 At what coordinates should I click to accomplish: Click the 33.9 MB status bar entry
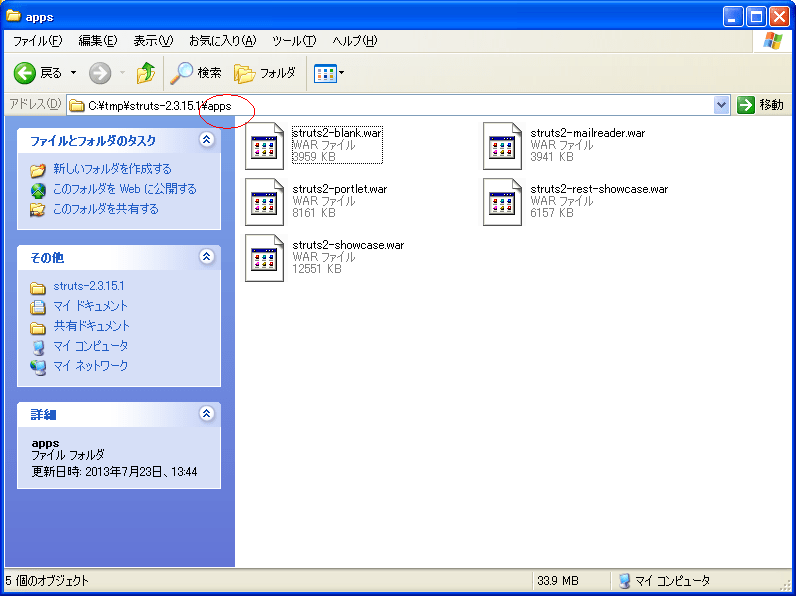557,581
